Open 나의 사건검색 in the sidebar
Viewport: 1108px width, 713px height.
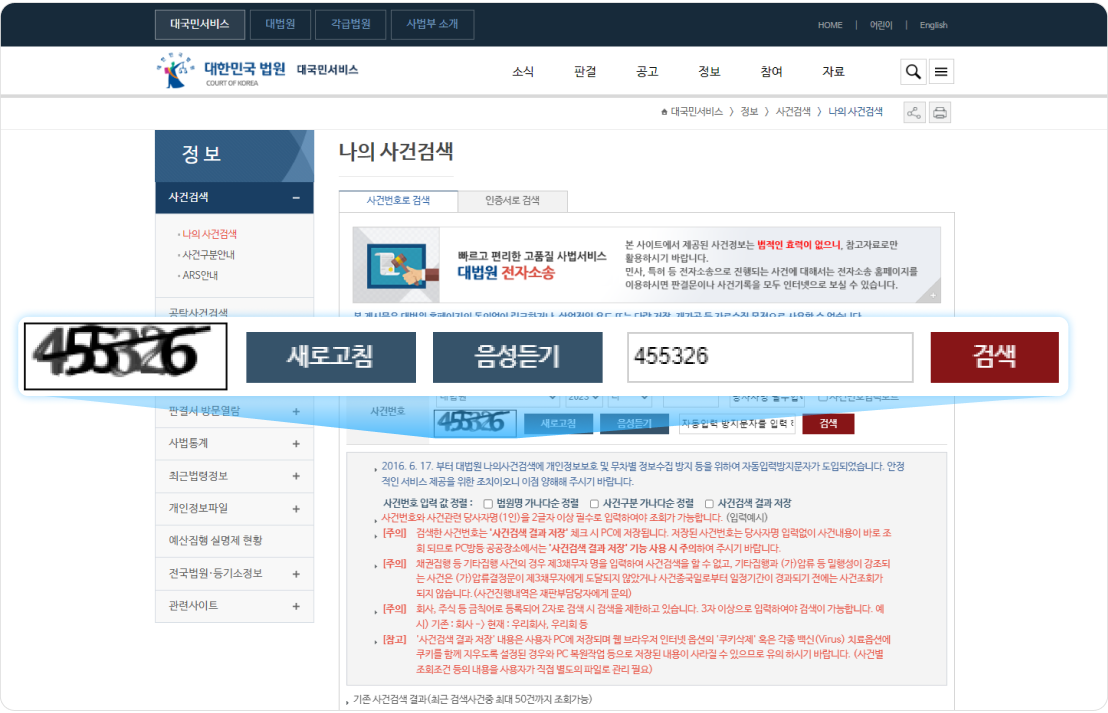[x=209, y=234]
